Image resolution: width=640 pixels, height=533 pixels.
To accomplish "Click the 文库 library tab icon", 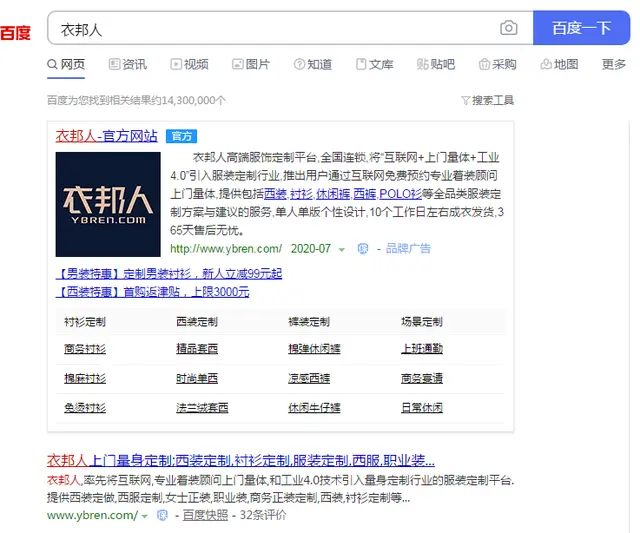I will tap(361, 64).
